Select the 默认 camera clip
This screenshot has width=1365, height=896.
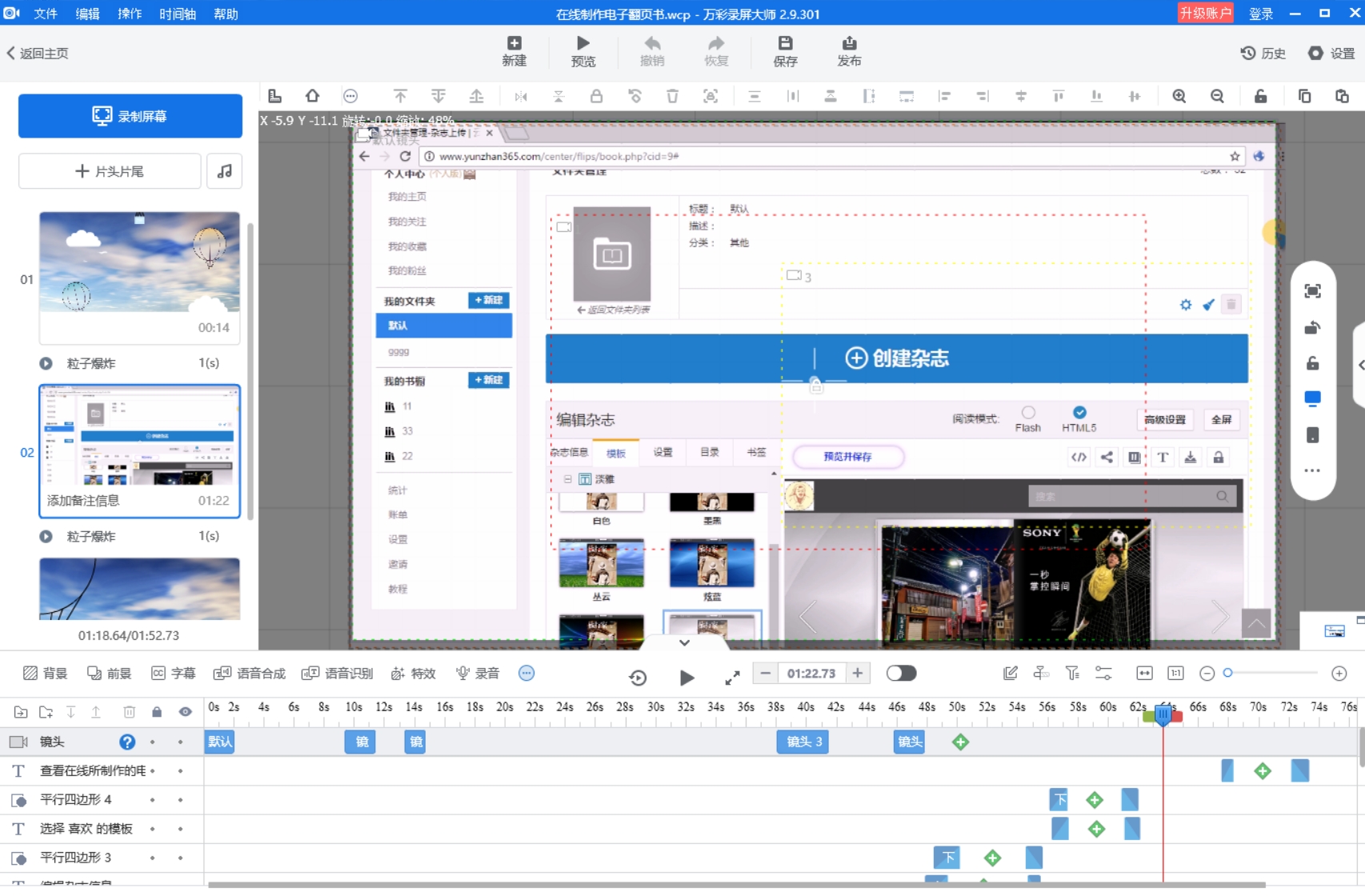pyautogui.click(x=220, y=742)
